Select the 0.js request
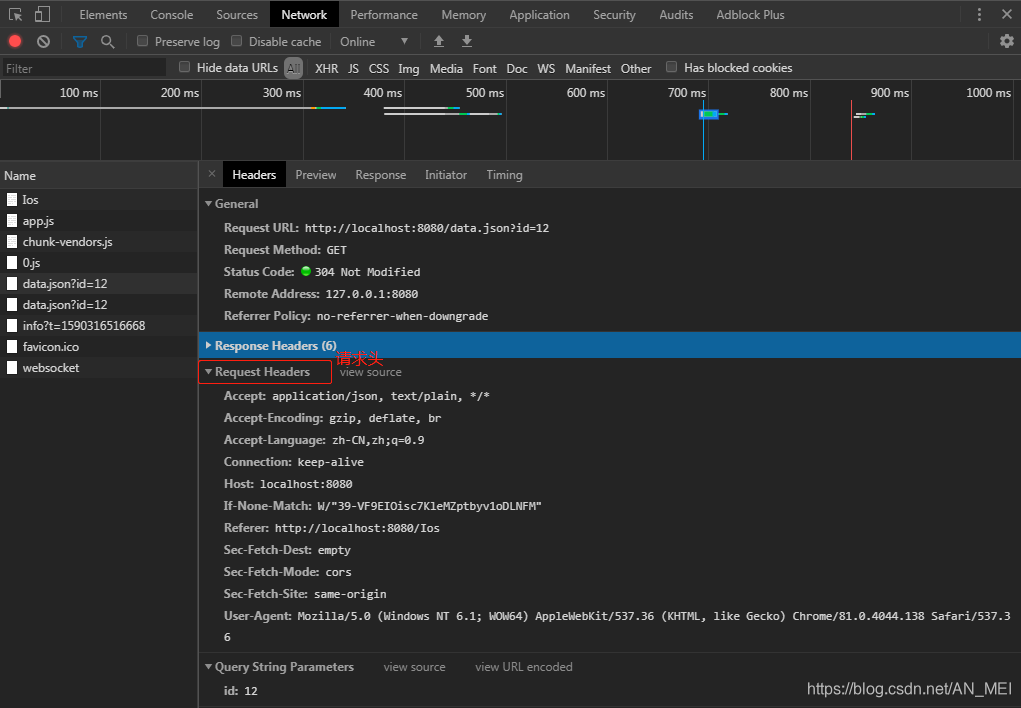Image resolution: width=1021 pixels, height=708 pixels. [99, 262]
